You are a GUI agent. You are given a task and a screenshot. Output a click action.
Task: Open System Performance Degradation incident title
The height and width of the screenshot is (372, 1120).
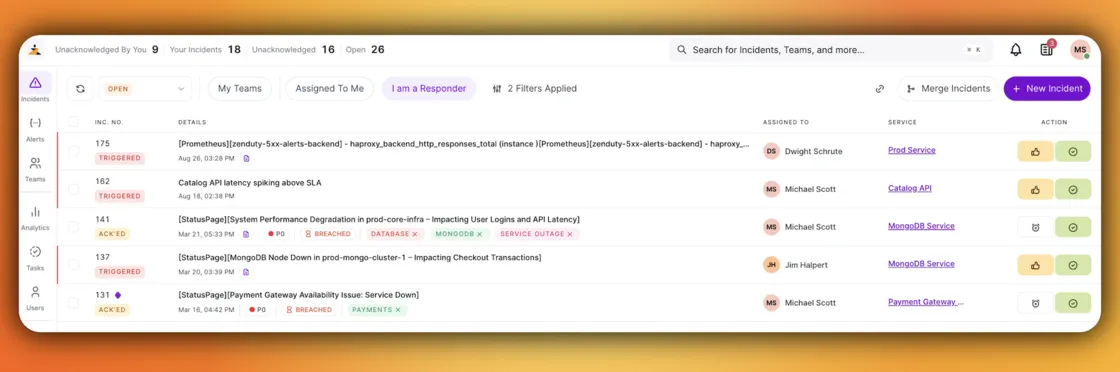[x=379, y=219]
